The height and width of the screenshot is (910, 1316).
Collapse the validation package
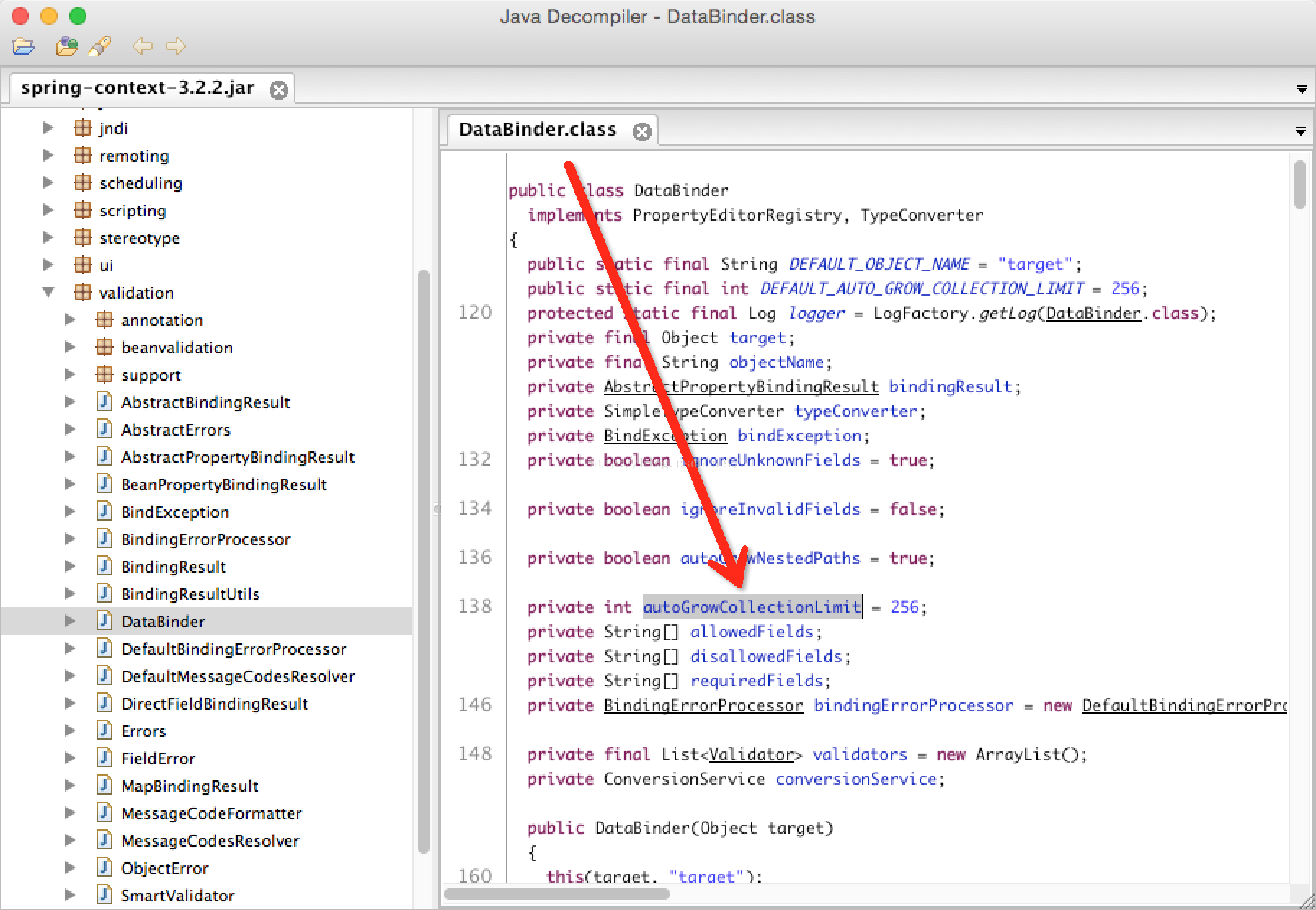click(x=48, y=292)
